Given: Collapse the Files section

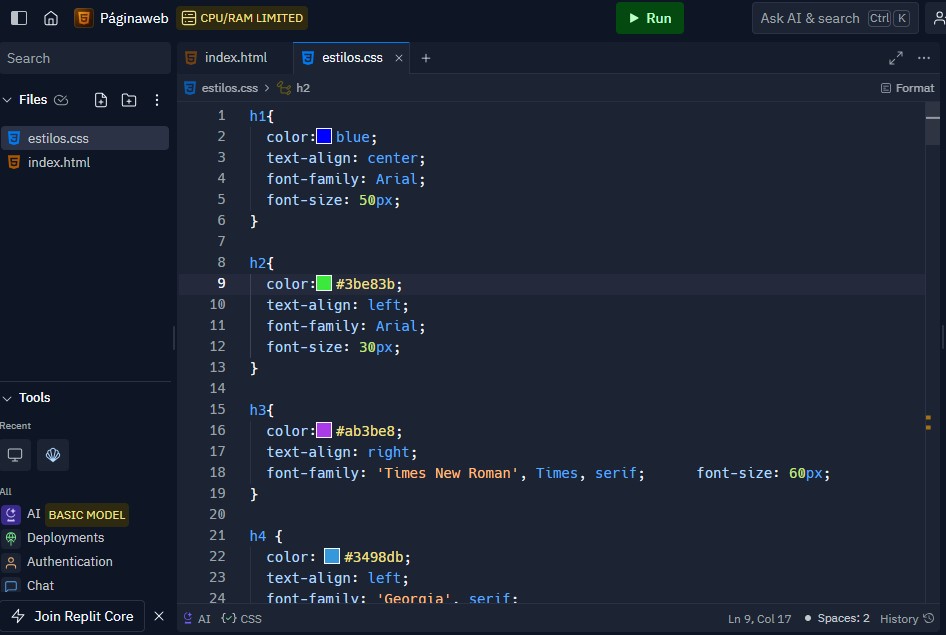Looking at the screenshot, I should coord(7,100).
